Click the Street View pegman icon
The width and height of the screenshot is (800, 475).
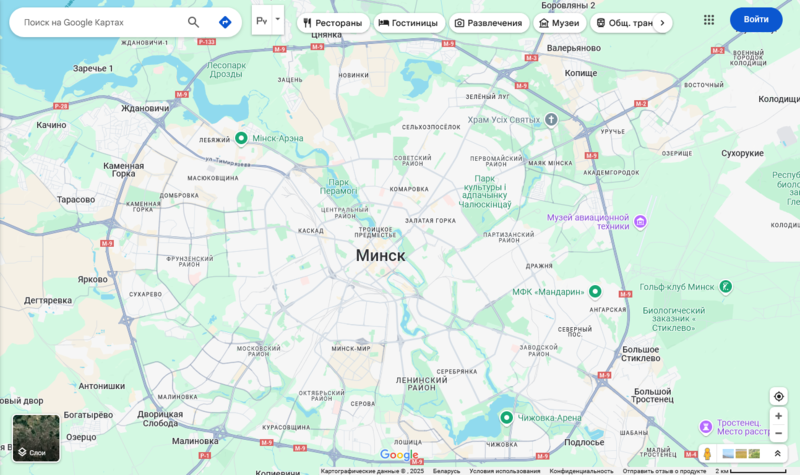[707, 454]
